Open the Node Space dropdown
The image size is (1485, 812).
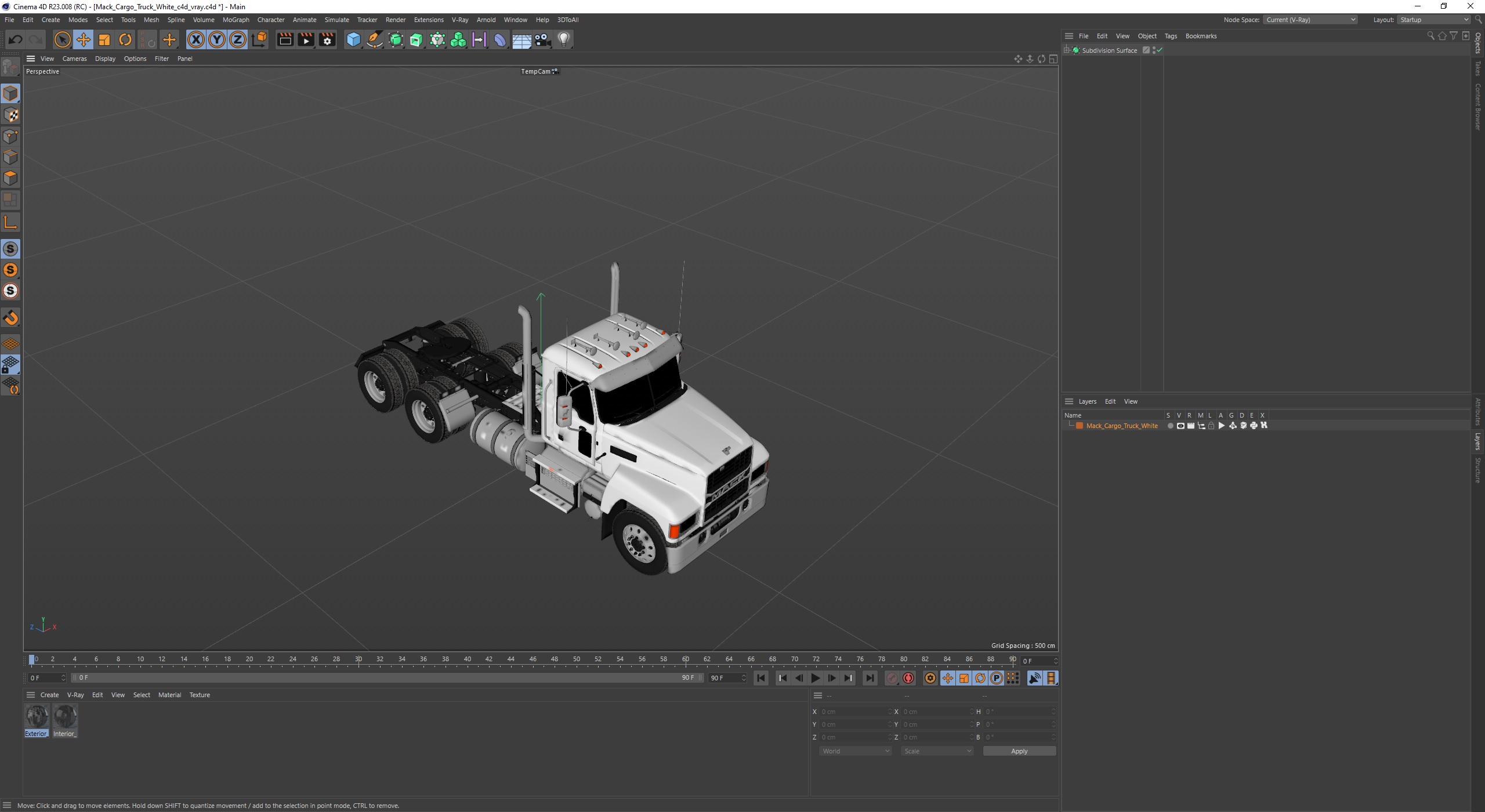coord(1310,20)
